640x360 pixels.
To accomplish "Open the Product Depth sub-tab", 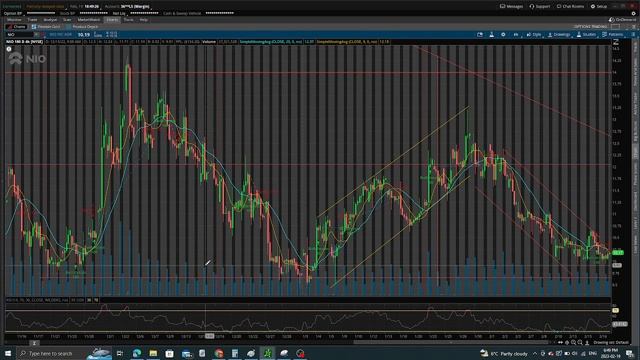I will [82, 27].
